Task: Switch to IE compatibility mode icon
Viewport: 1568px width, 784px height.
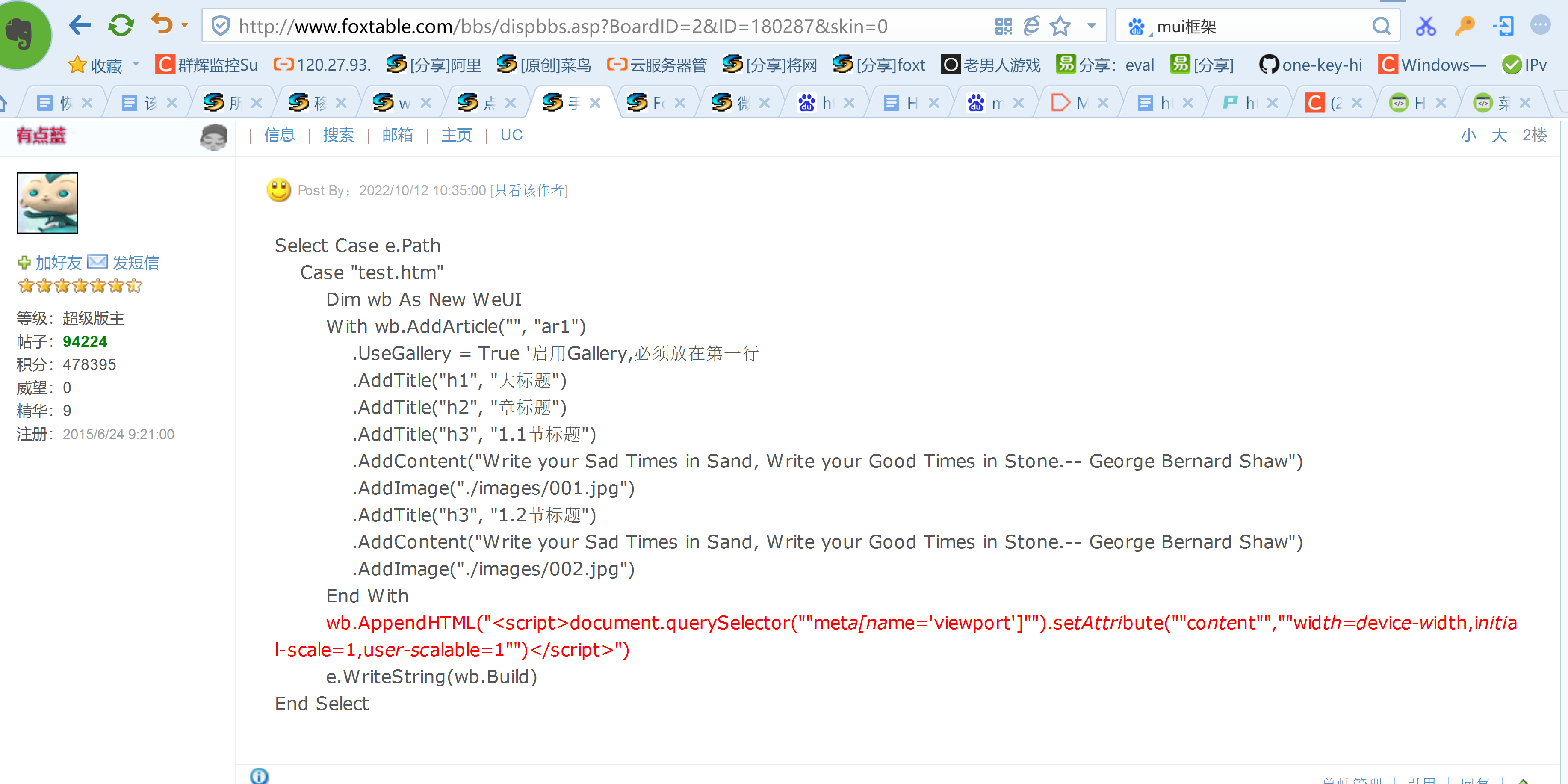Action: (1031, 26)
